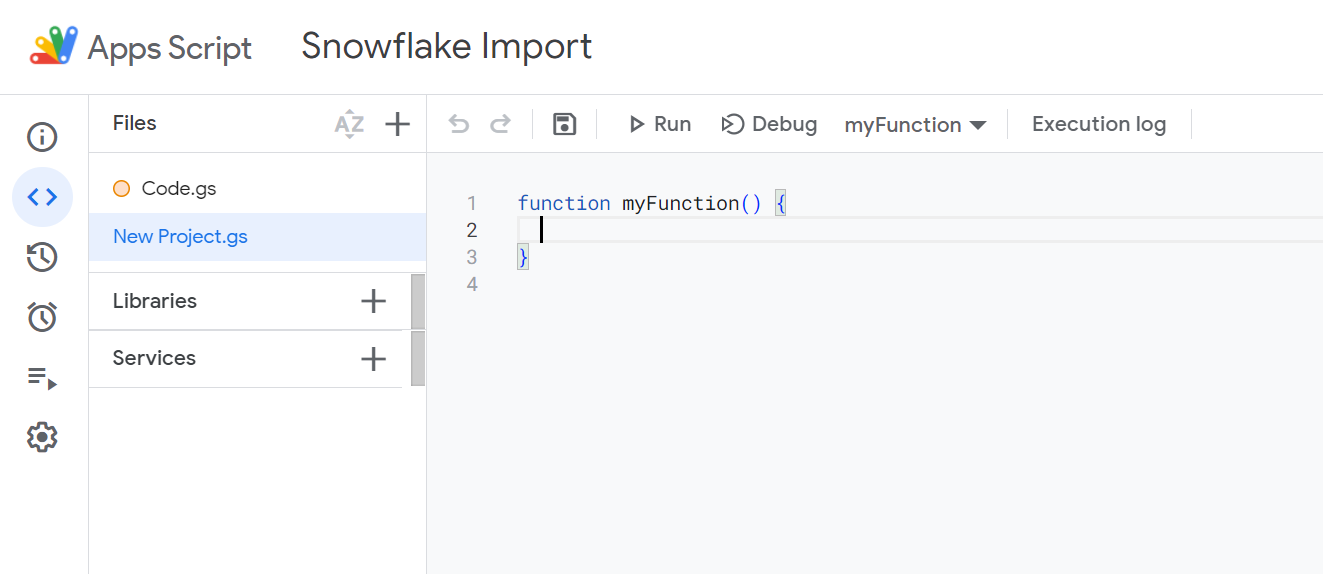1323x574 pixels.
Task: Open Project History in the sidebar
Action: click(42, 257)
